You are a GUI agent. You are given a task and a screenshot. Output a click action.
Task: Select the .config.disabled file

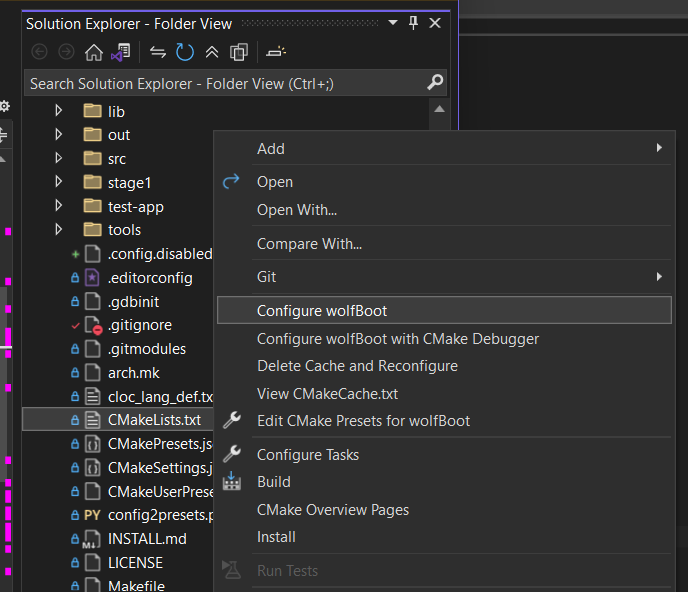[x=160, y=254]
